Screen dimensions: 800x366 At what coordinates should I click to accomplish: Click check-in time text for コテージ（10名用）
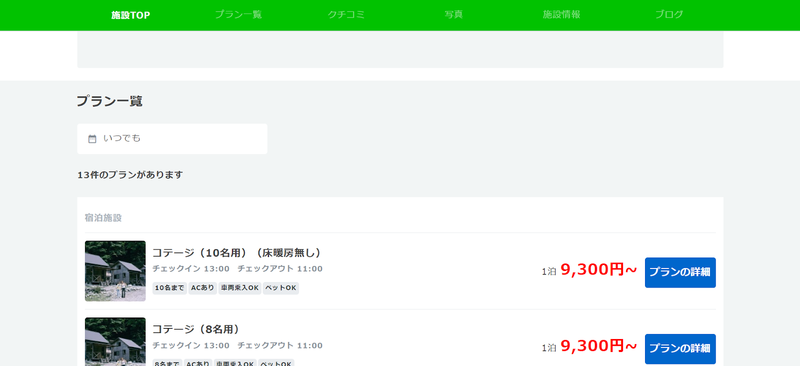(191, 269)
